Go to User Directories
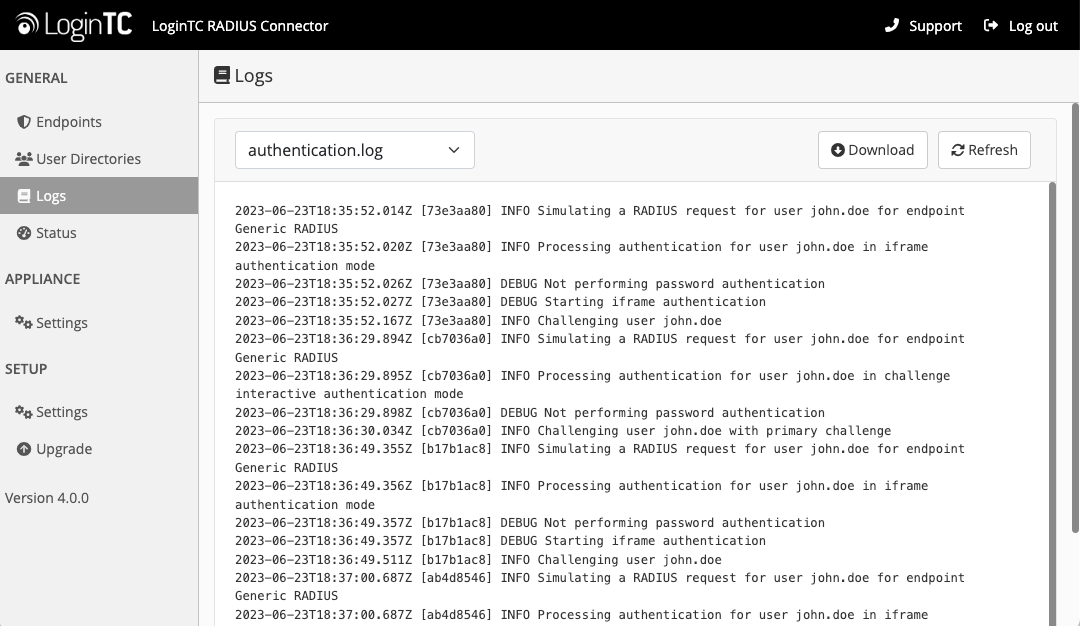 coord(99,159)
